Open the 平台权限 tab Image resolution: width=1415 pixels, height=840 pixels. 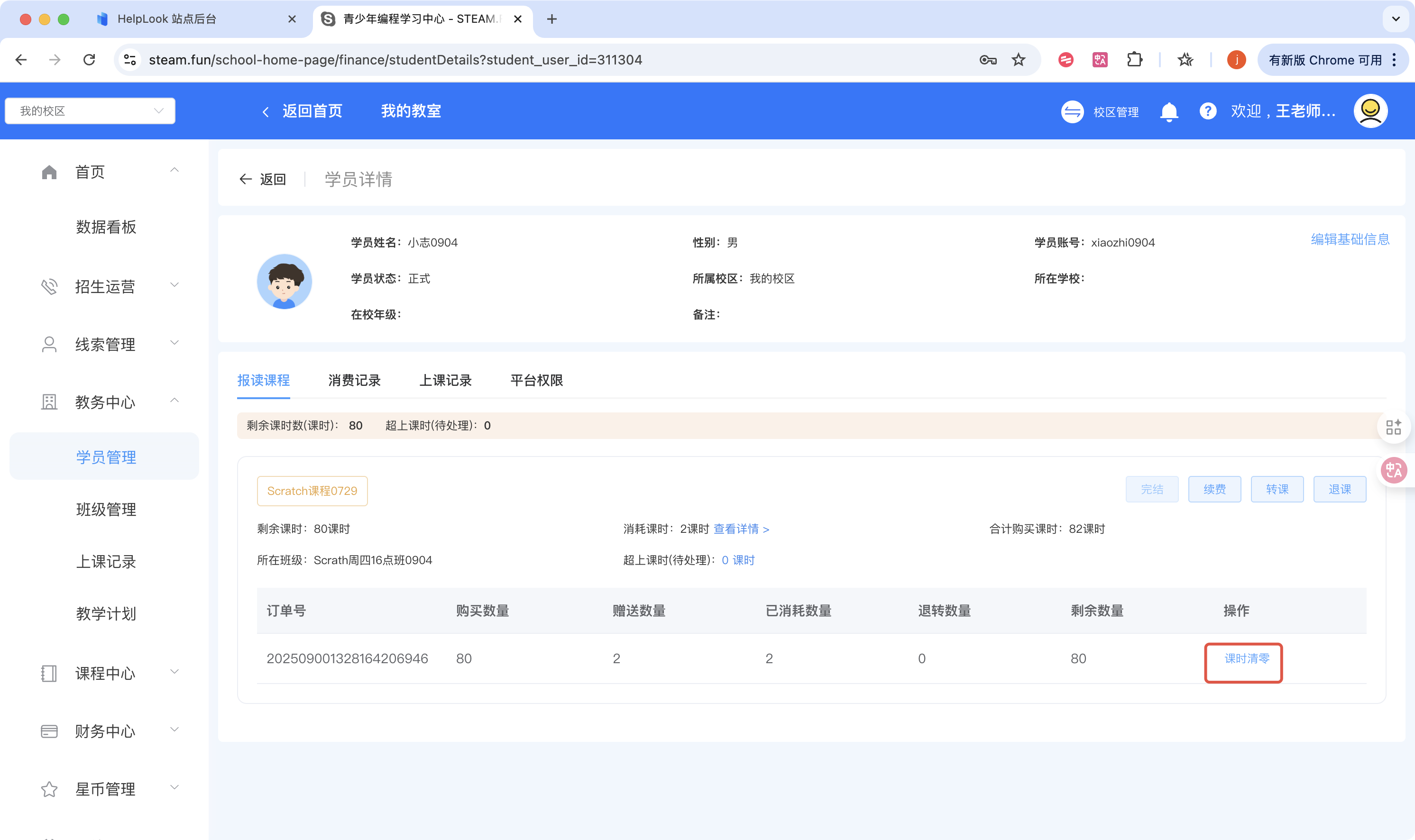click(536, 380)
